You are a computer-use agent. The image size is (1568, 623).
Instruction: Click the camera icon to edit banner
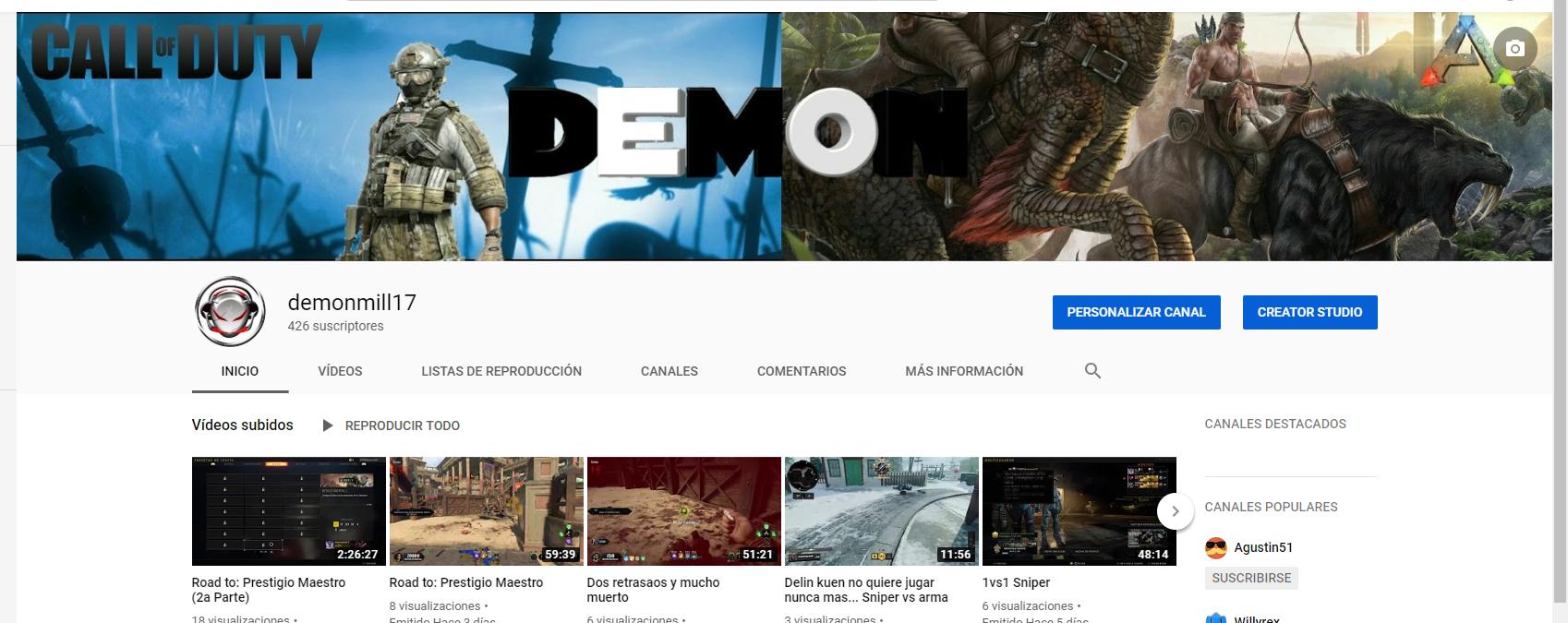[x=1514, y=49]
